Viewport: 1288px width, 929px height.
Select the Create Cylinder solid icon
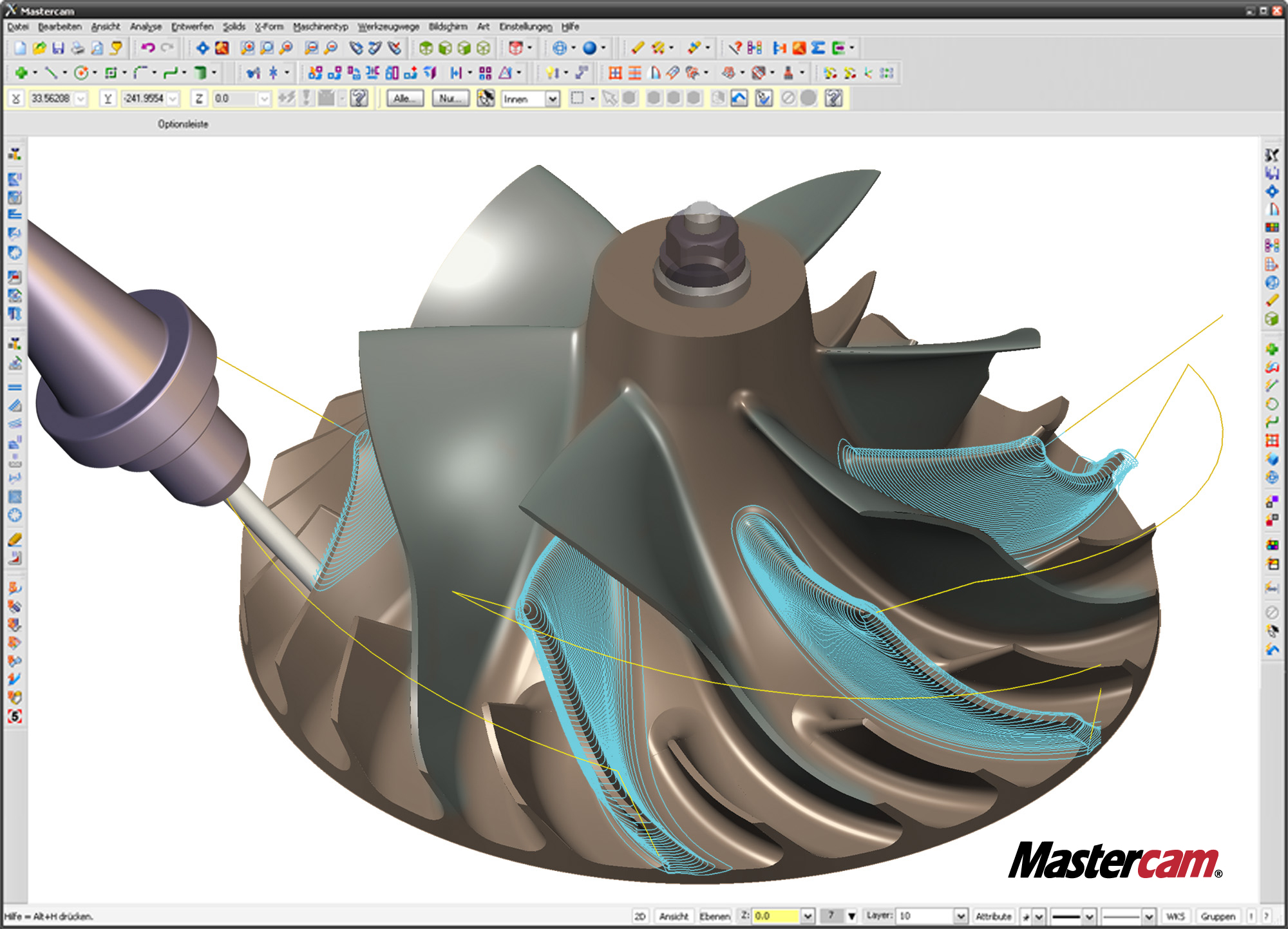(200, 73)
